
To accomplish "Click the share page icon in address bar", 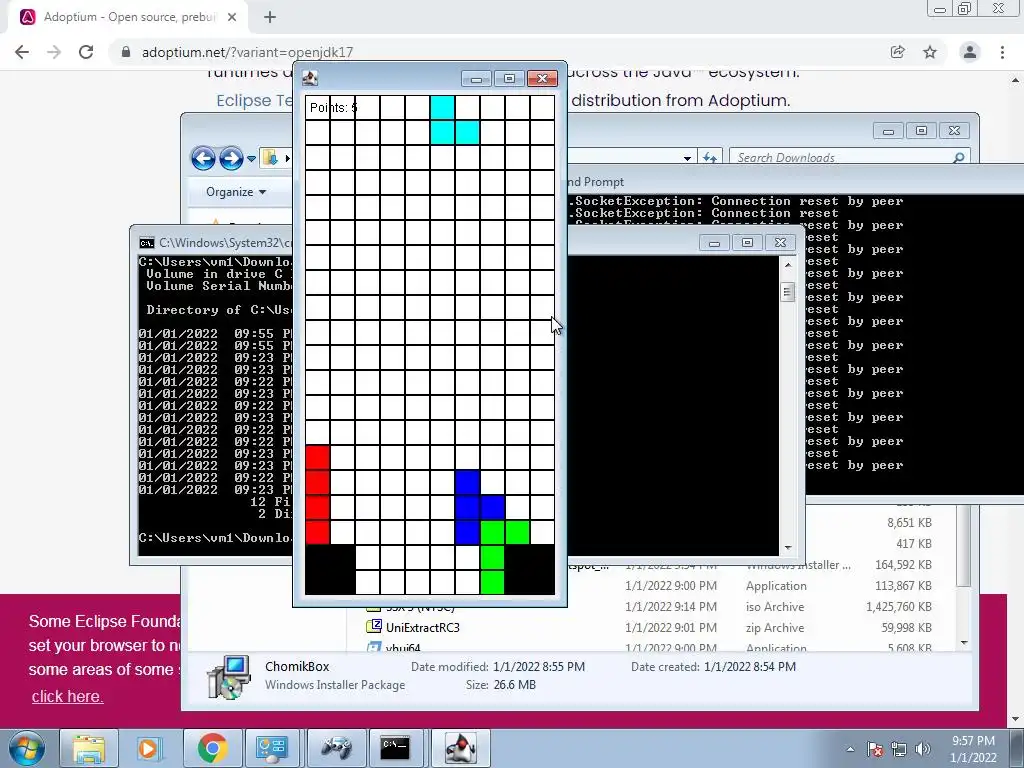I will point(898,52).
